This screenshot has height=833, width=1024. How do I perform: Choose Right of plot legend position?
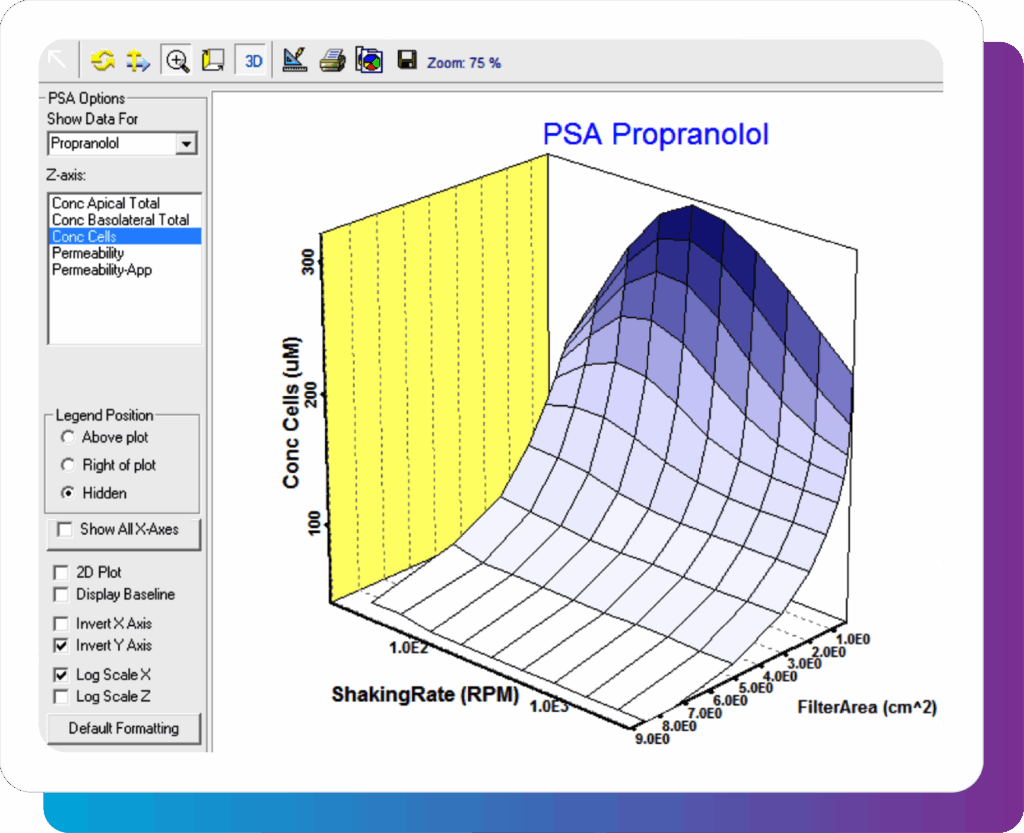pos(68,465)
